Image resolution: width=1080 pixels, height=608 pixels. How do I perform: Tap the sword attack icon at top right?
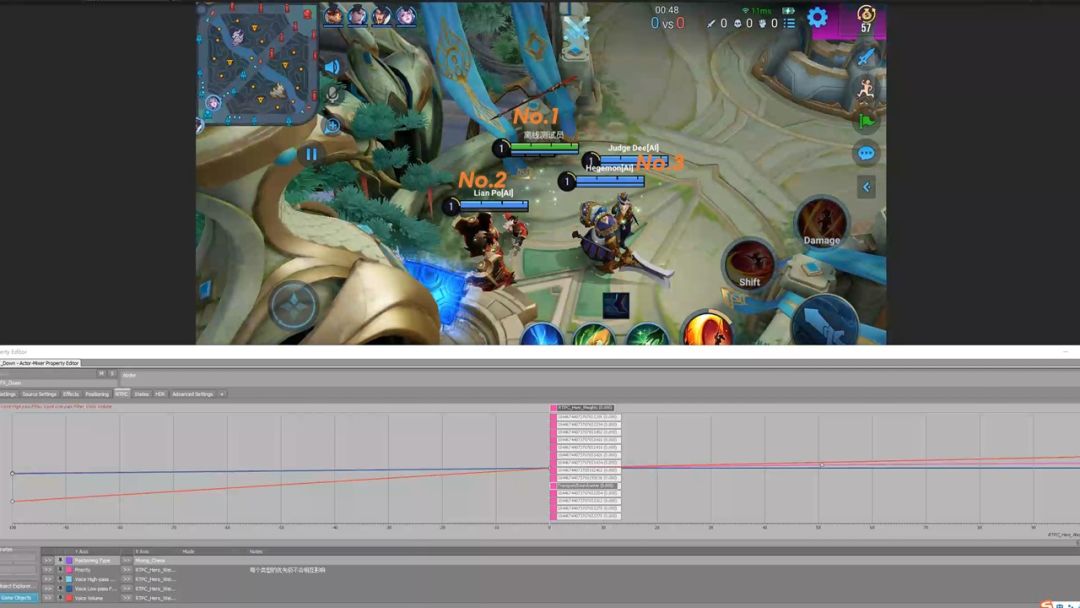(x=866, y=56)
